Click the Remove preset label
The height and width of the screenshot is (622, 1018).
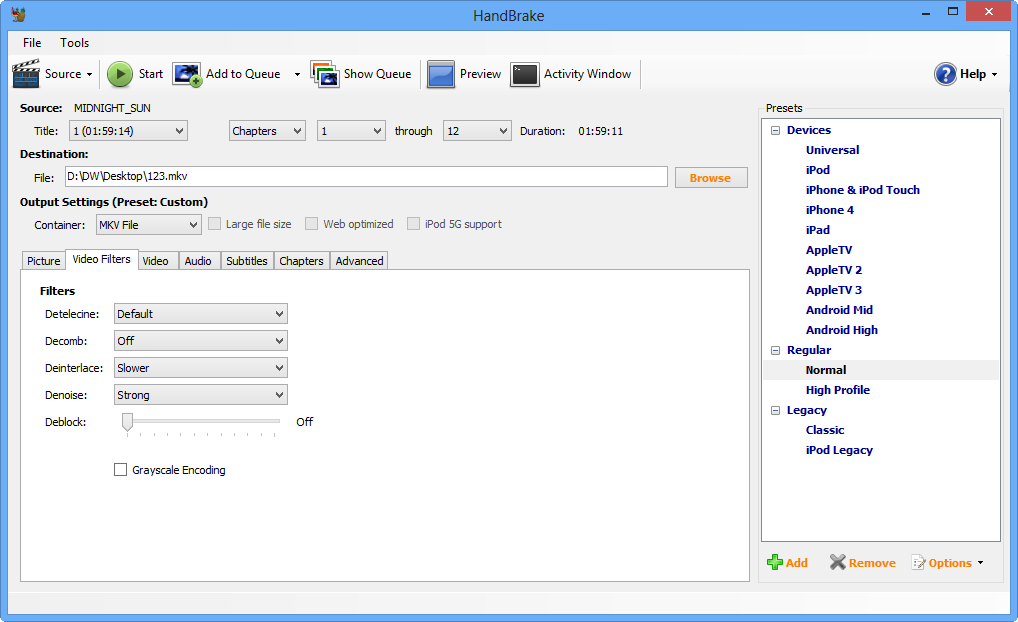pos(872,563)
